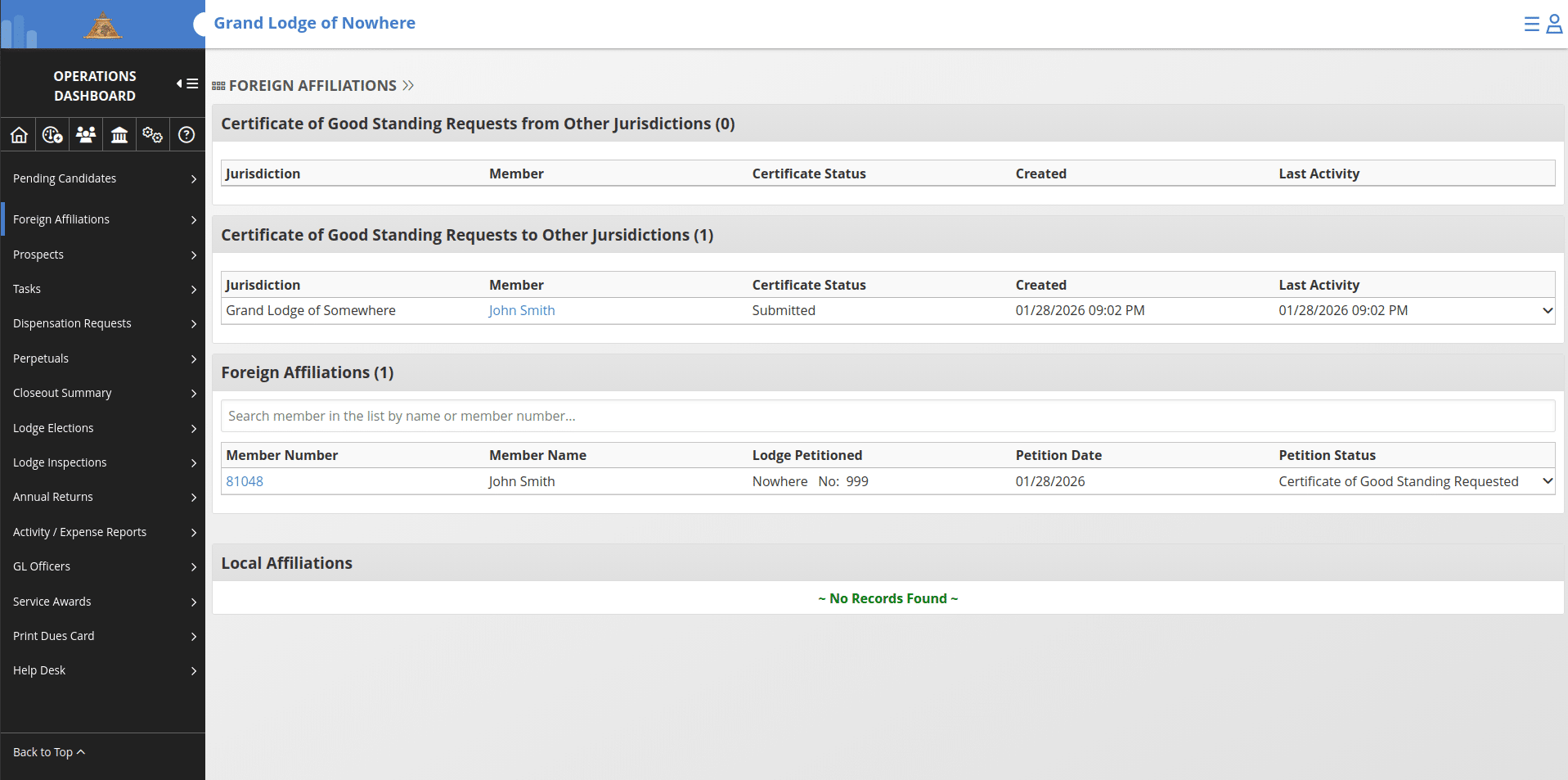Click the double chevron after Foreign Affiliations heading
This screenshot has height=780, width=1568.
408,86
